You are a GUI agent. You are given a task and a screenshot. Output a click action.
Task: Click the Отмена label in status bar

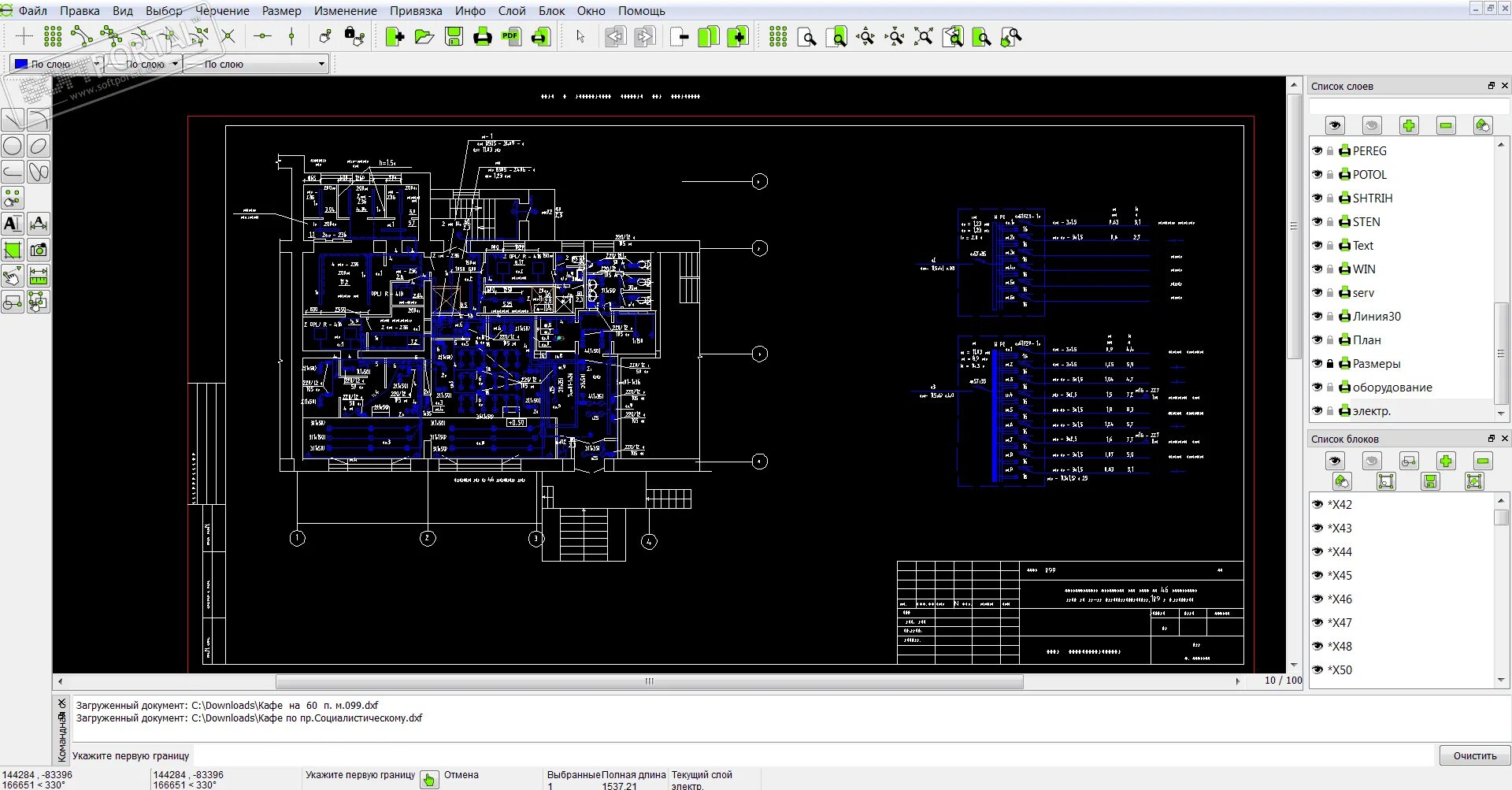click(461, 775)
